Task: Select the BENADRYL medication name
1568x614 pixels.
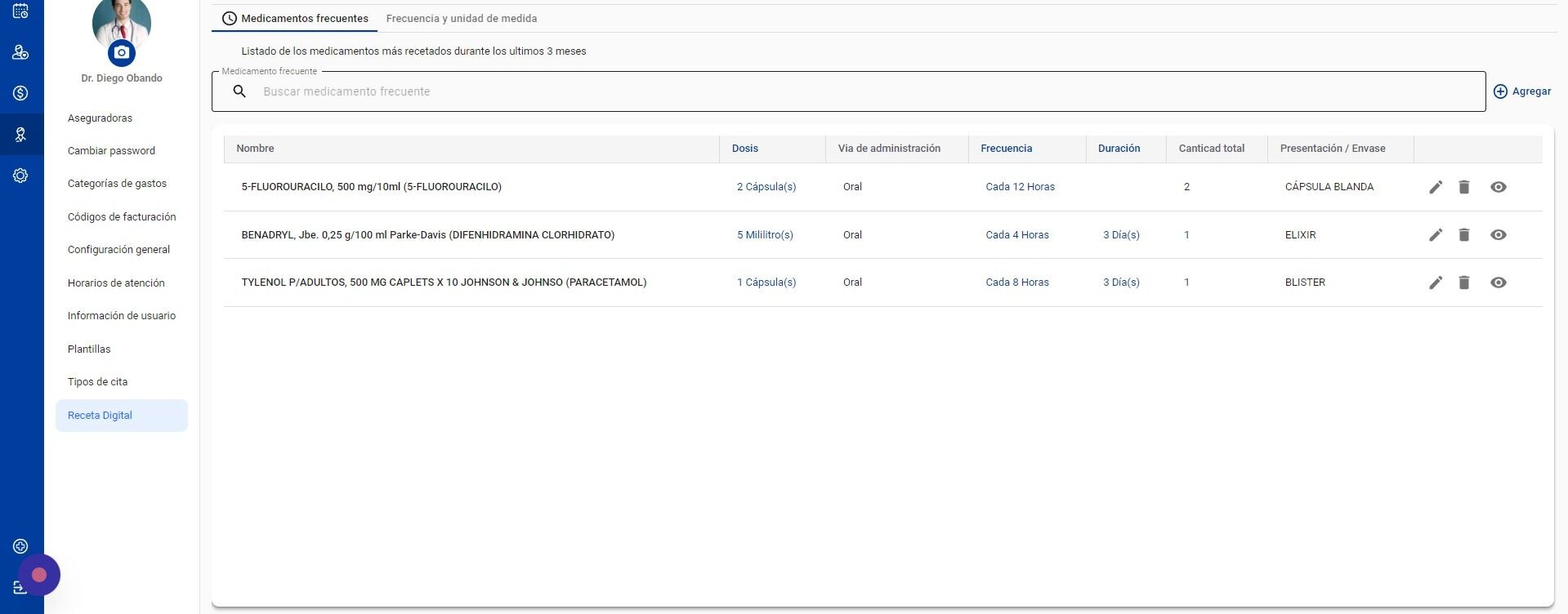Action: point(428,235)
